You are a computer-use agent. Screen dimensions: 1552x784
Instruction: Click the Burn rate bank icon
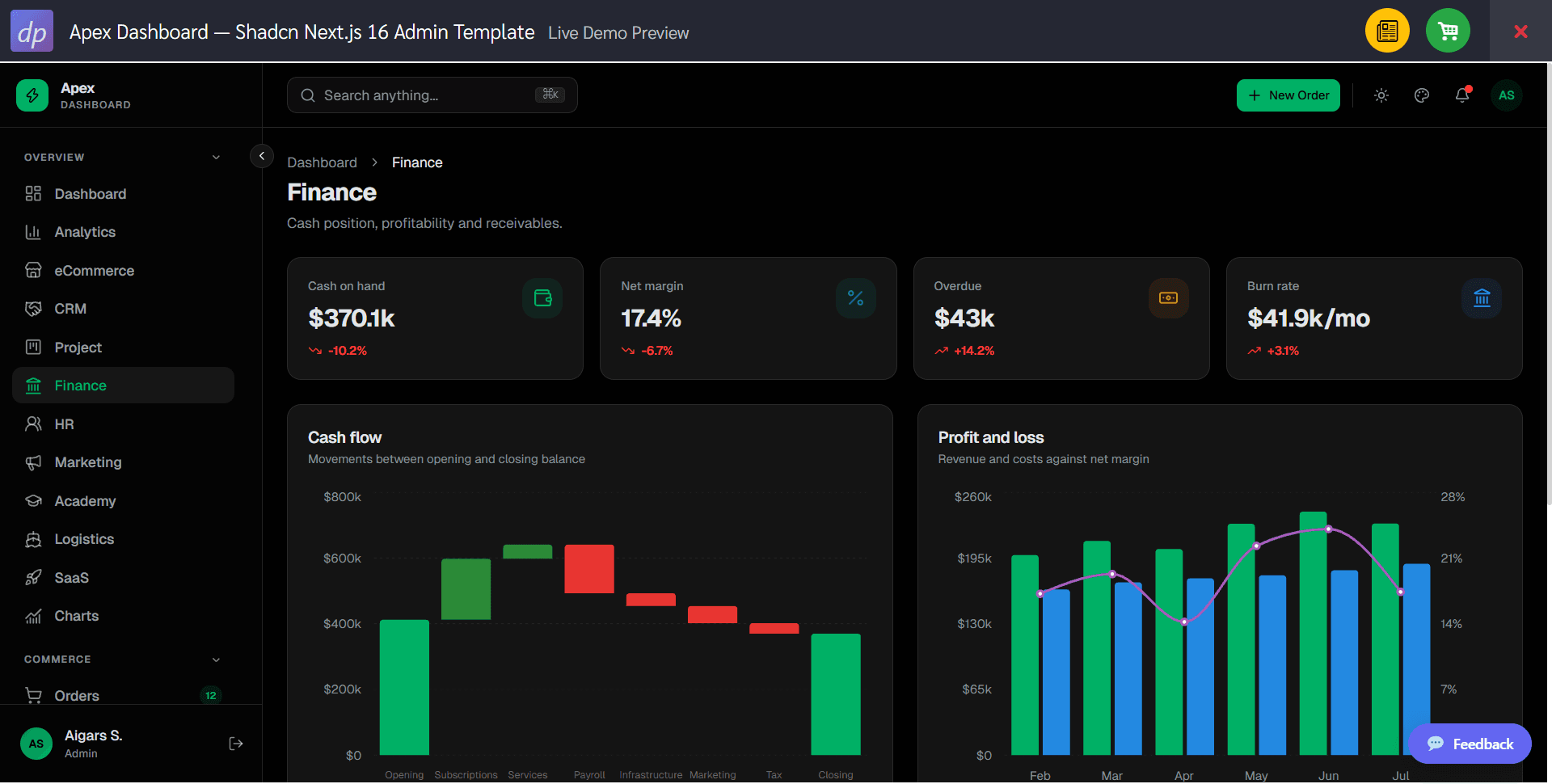point(1482,298)
